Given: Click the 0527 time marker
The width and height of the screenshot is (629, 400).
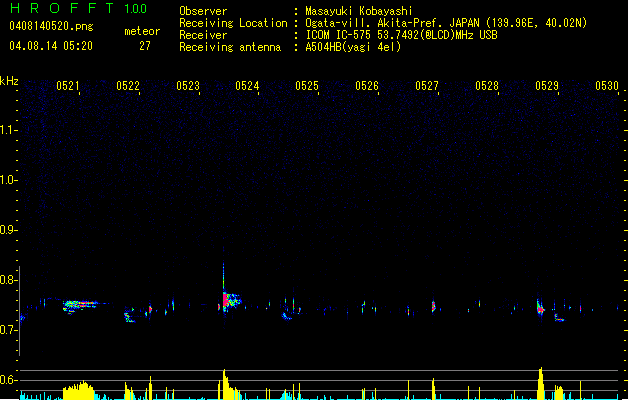Looking at the screenshot, I should [x=427, y=85].
